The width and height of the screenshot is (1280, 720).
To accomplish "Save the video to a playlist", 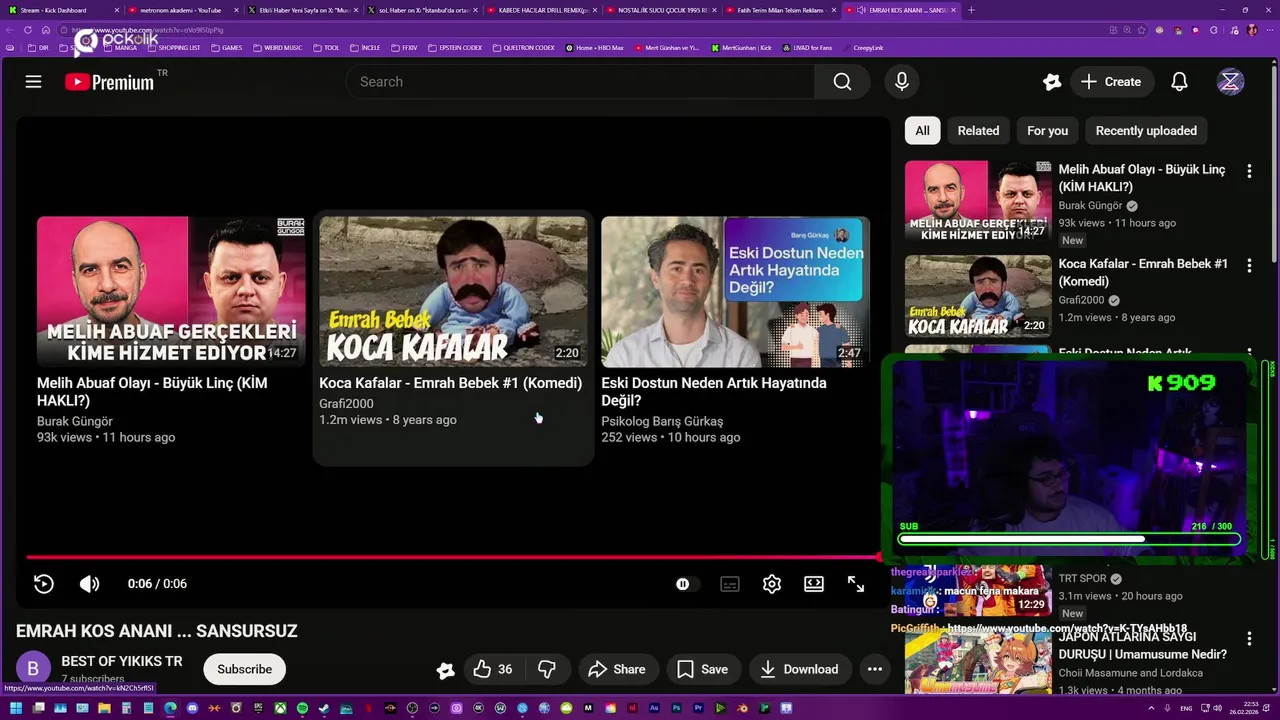I will point(702,669).
